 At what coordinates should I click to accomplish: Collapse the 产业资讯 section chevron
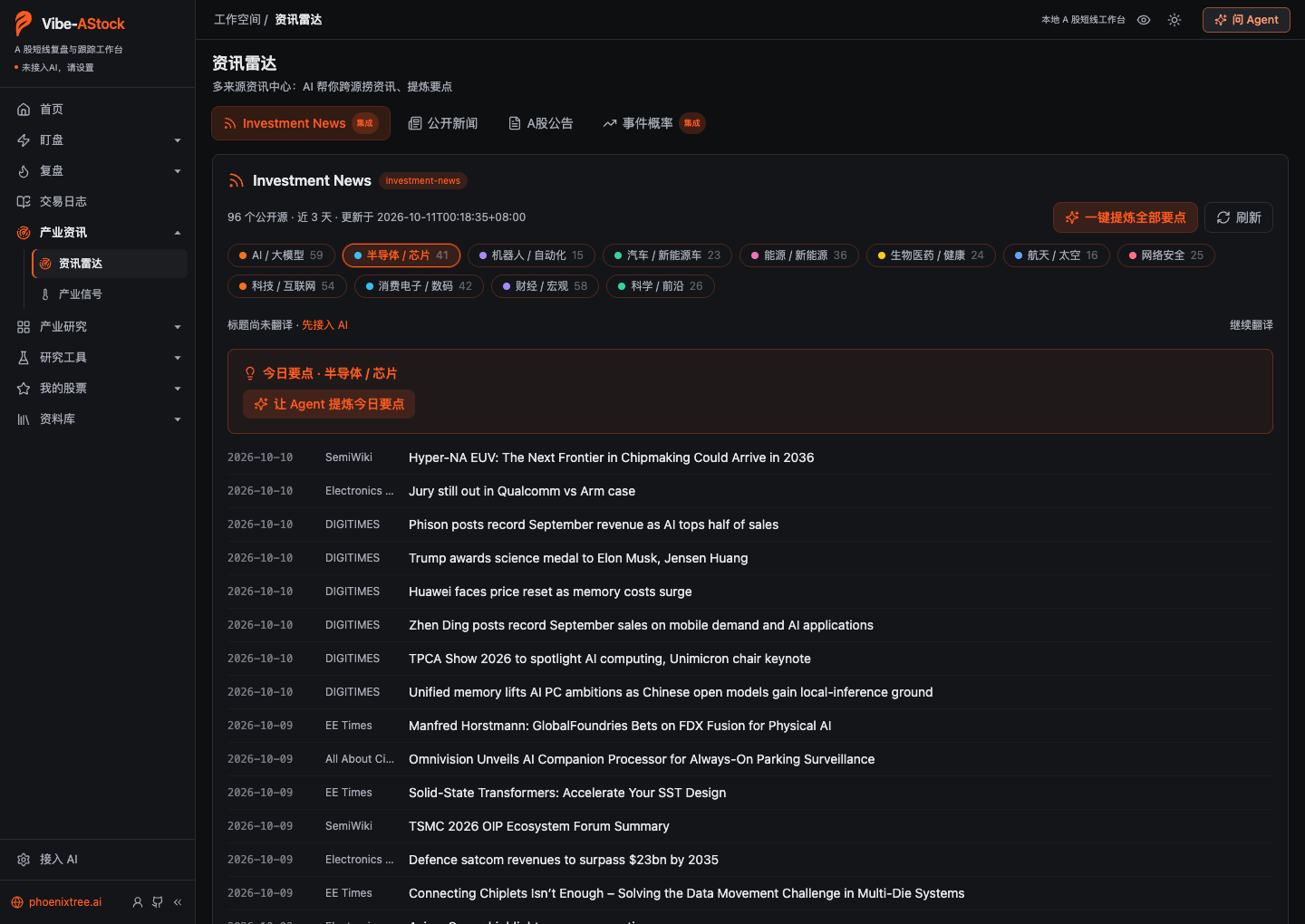pyautogui.click(x=178, y=233)
